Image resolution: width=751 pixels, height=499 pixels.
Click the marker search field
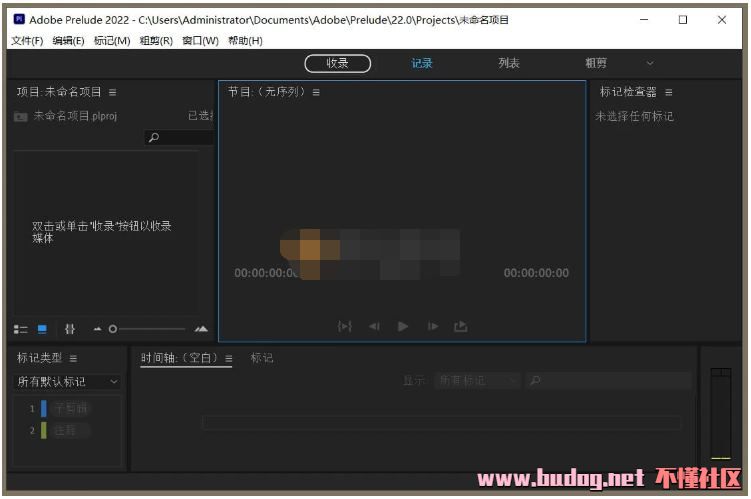click(609, 381)
